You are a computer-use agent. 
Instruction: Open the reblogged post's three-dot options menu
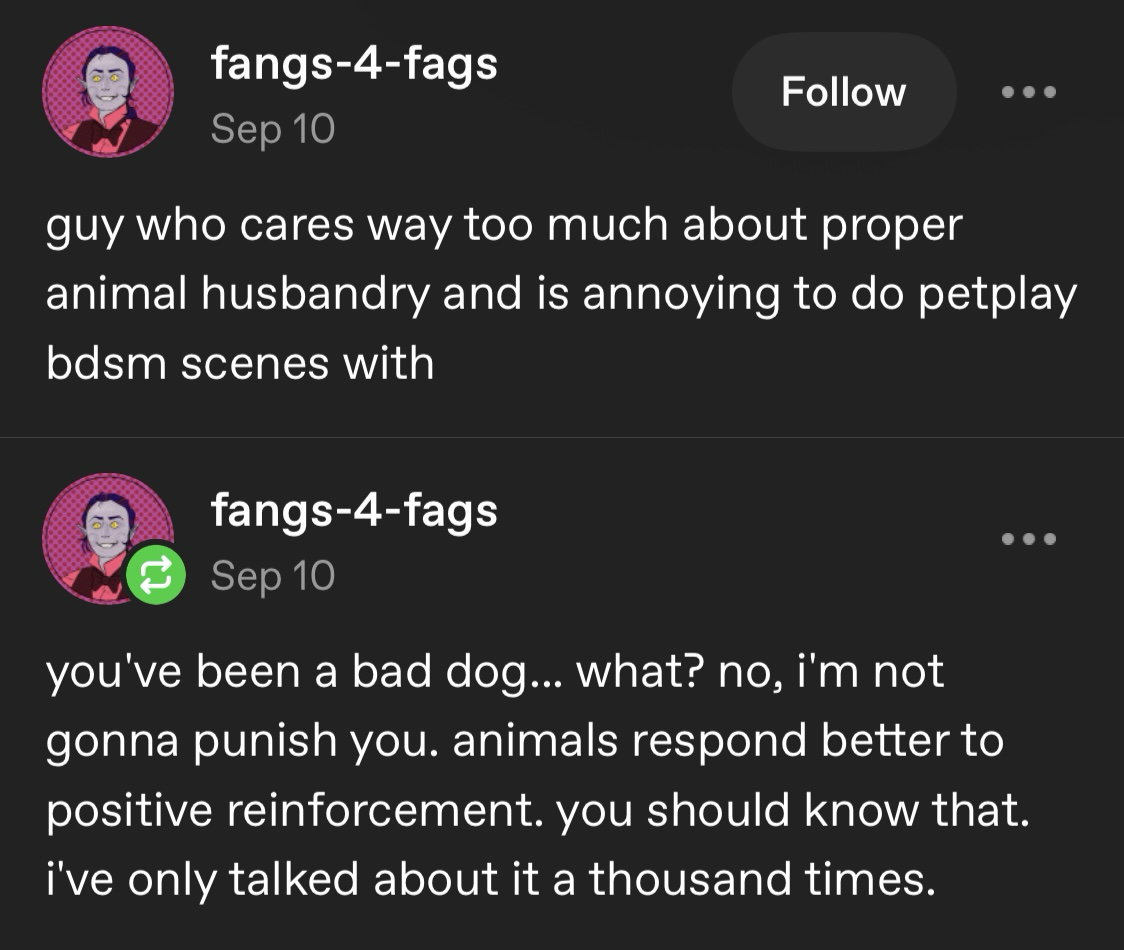click(1028, 539)
